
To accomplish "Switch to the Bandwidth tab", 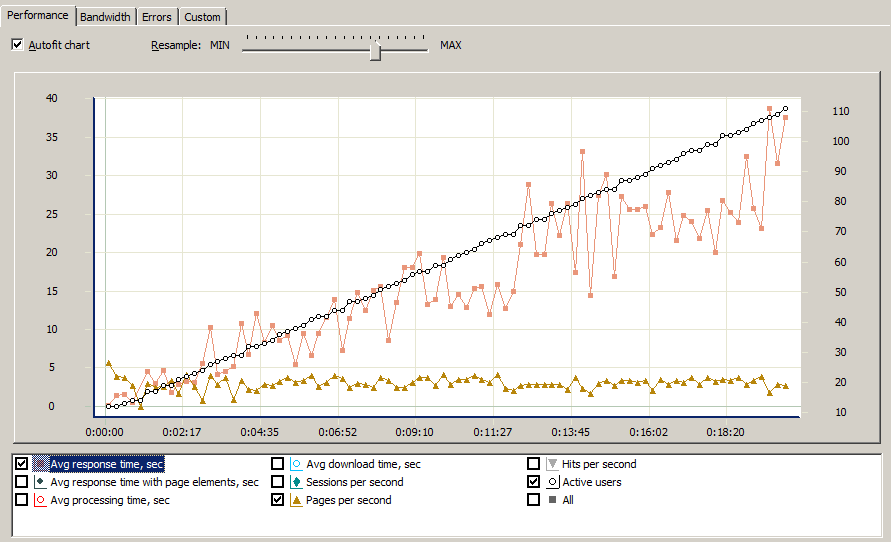I will coord(105,17).
